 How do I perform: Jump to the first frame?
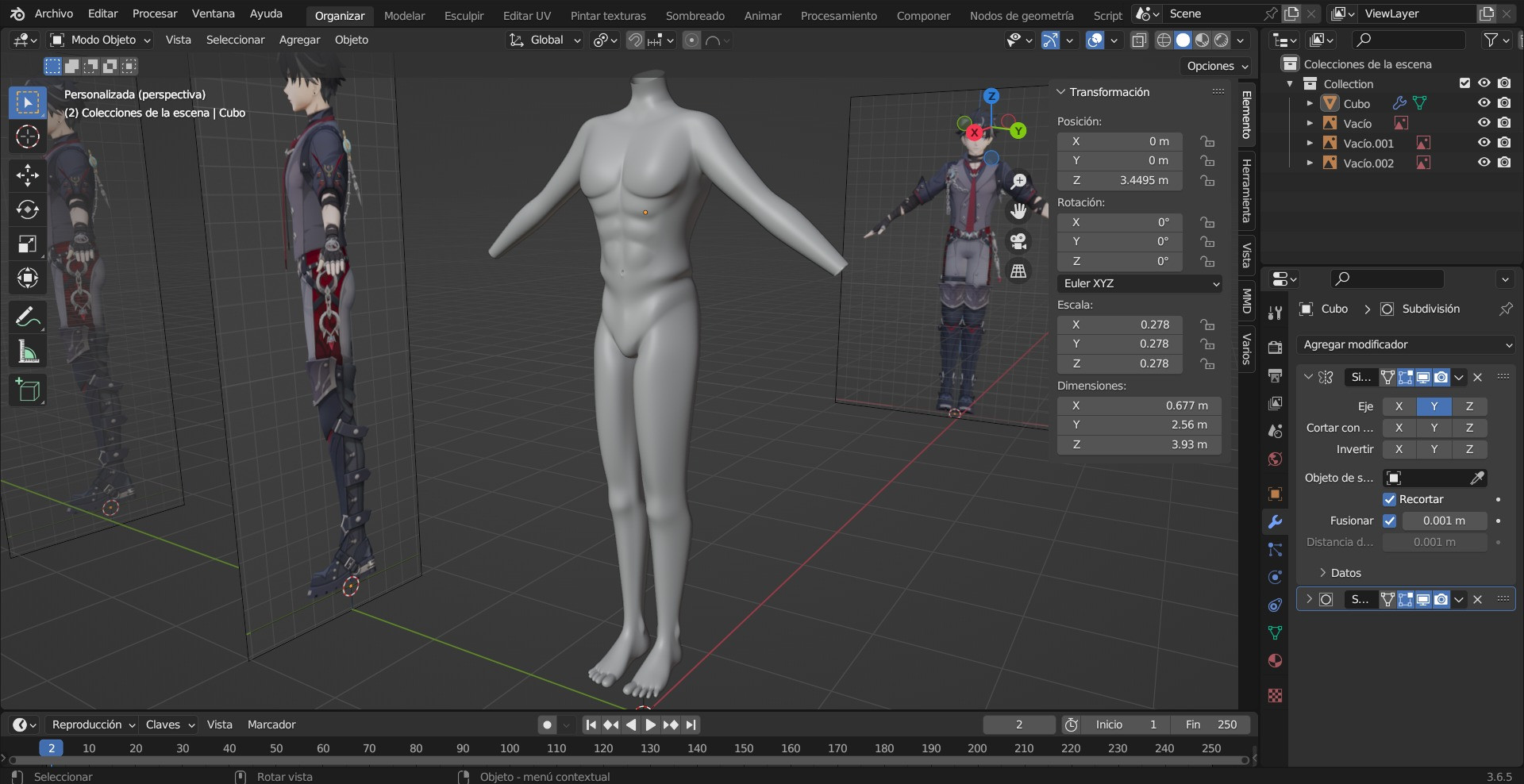coord(591,724)
